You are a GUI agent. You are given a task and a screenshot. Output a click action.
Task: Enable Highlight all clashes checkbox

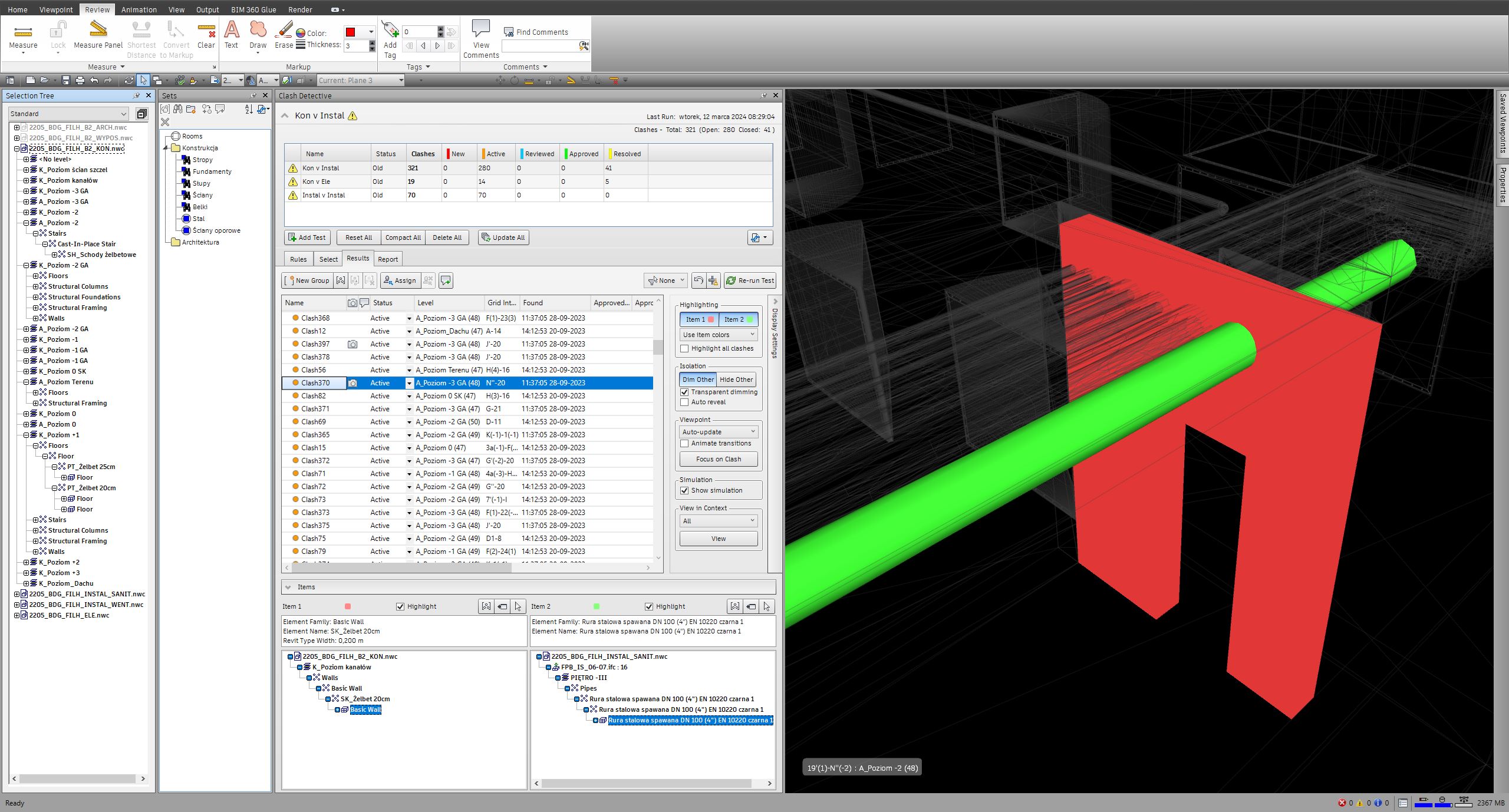tap(684, 348)
